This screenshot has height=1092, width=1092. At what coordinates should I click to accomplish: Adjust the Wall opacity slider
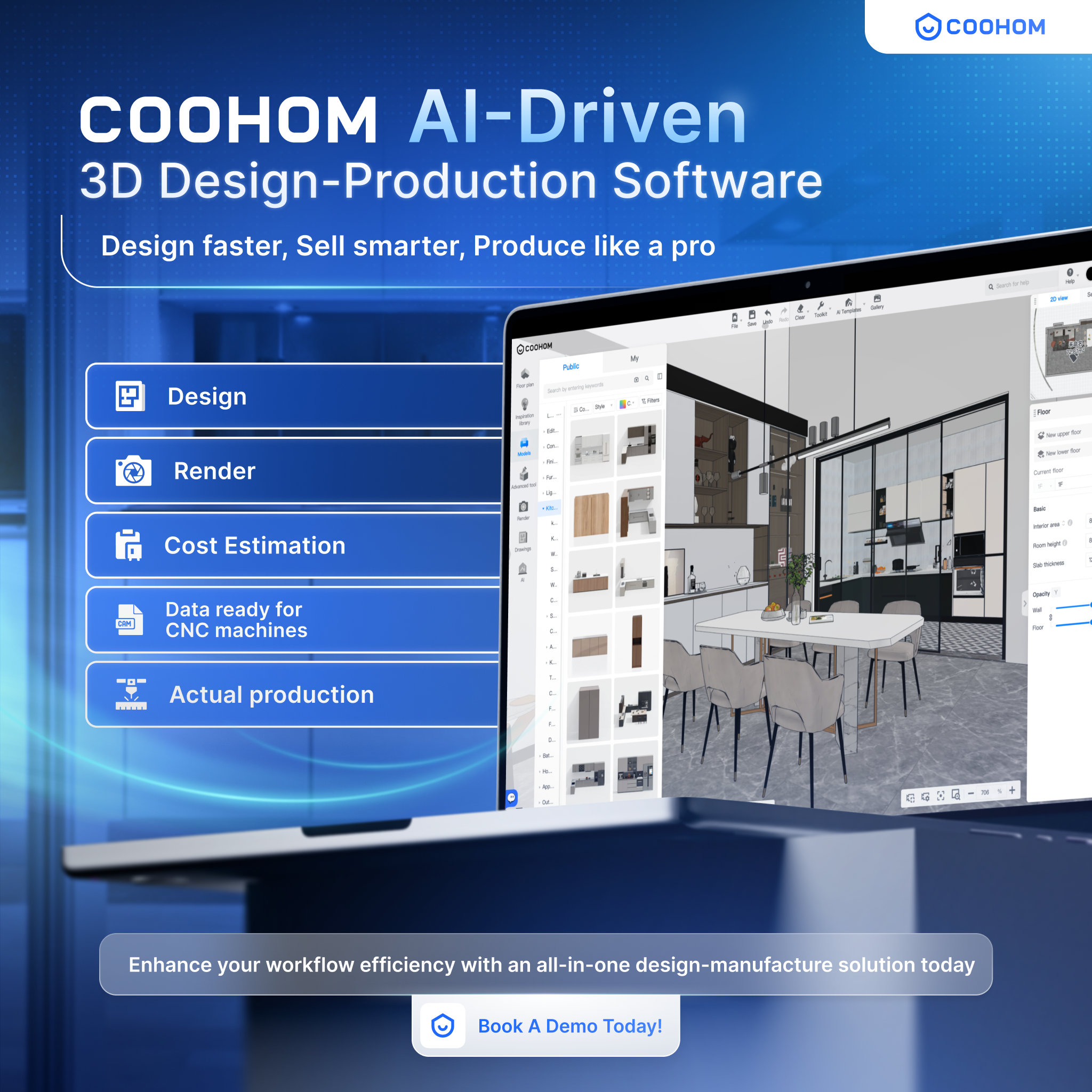1074,606
